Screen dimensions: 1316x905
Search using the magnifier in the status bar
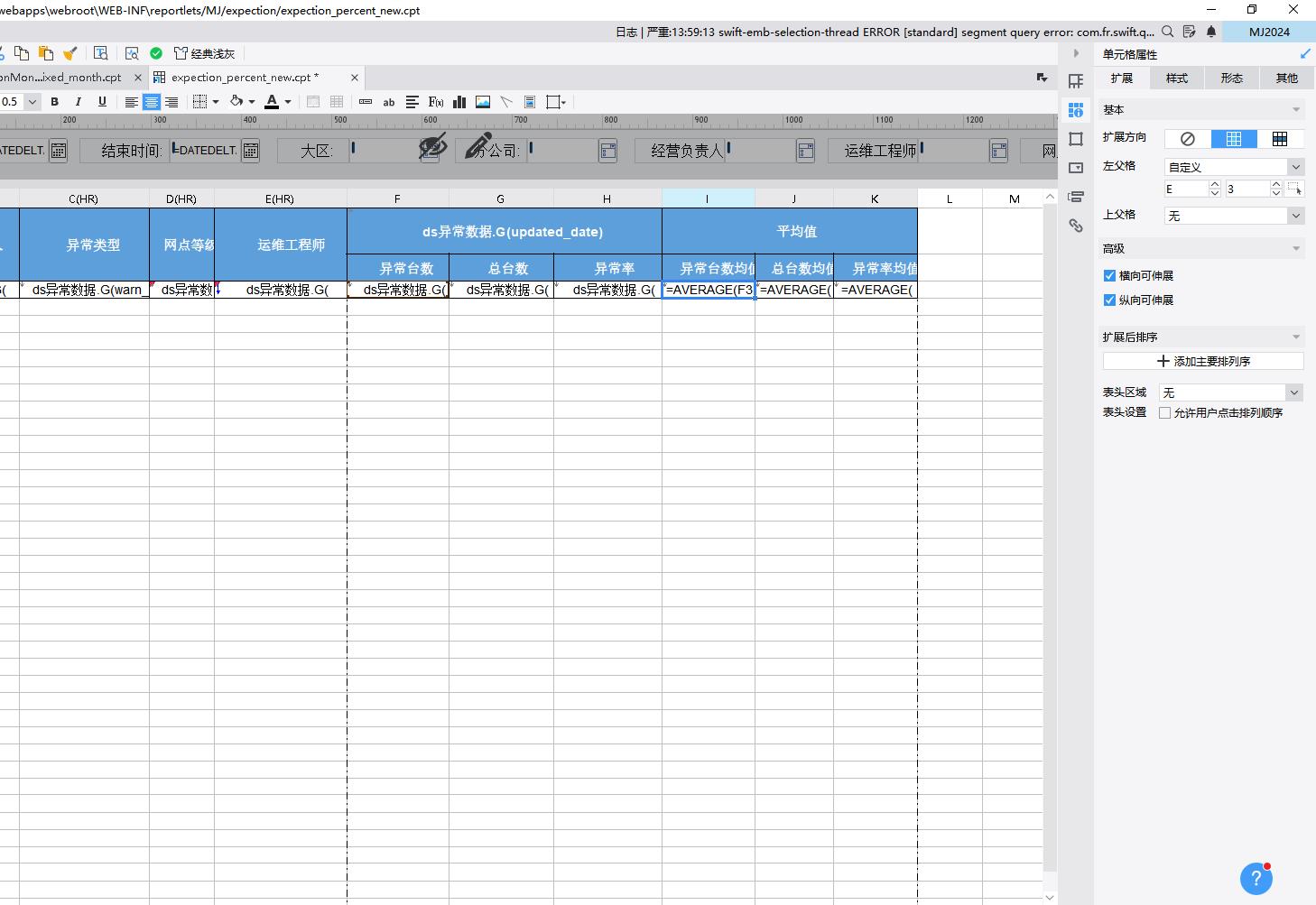tap(1168, 32)
